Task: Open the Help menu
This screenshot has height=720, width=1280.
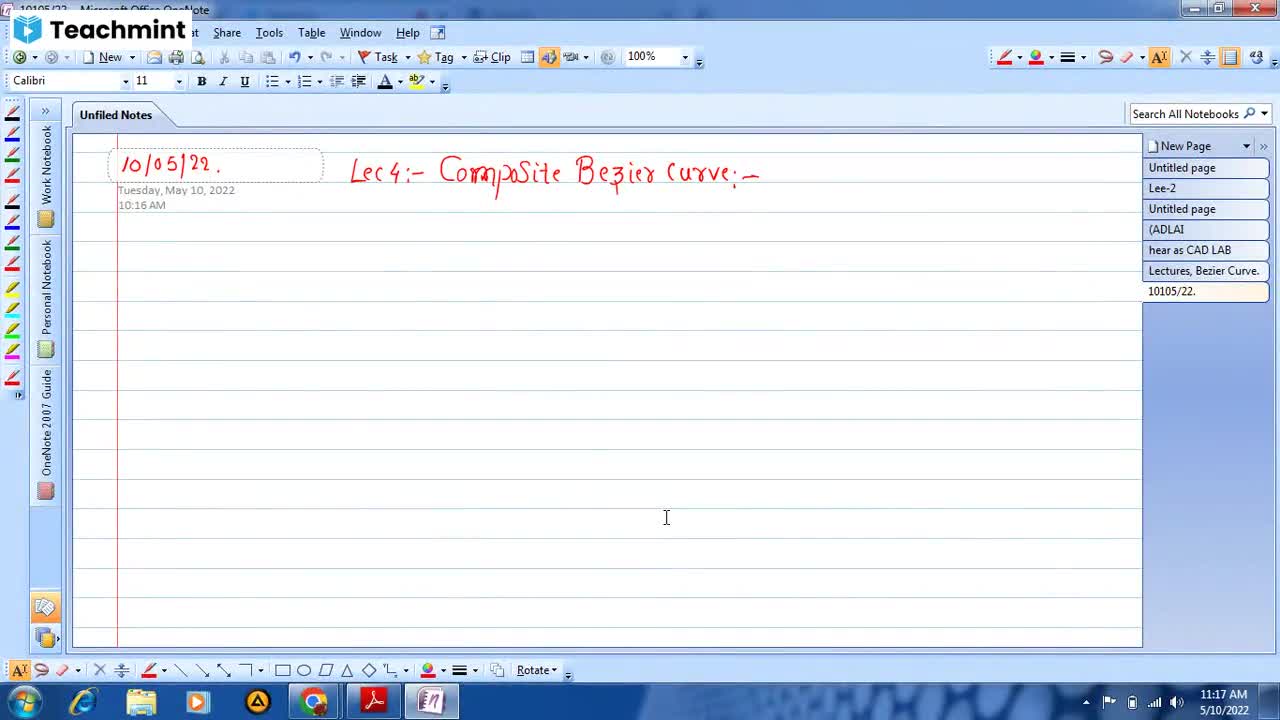Action: tap(407, 32)
